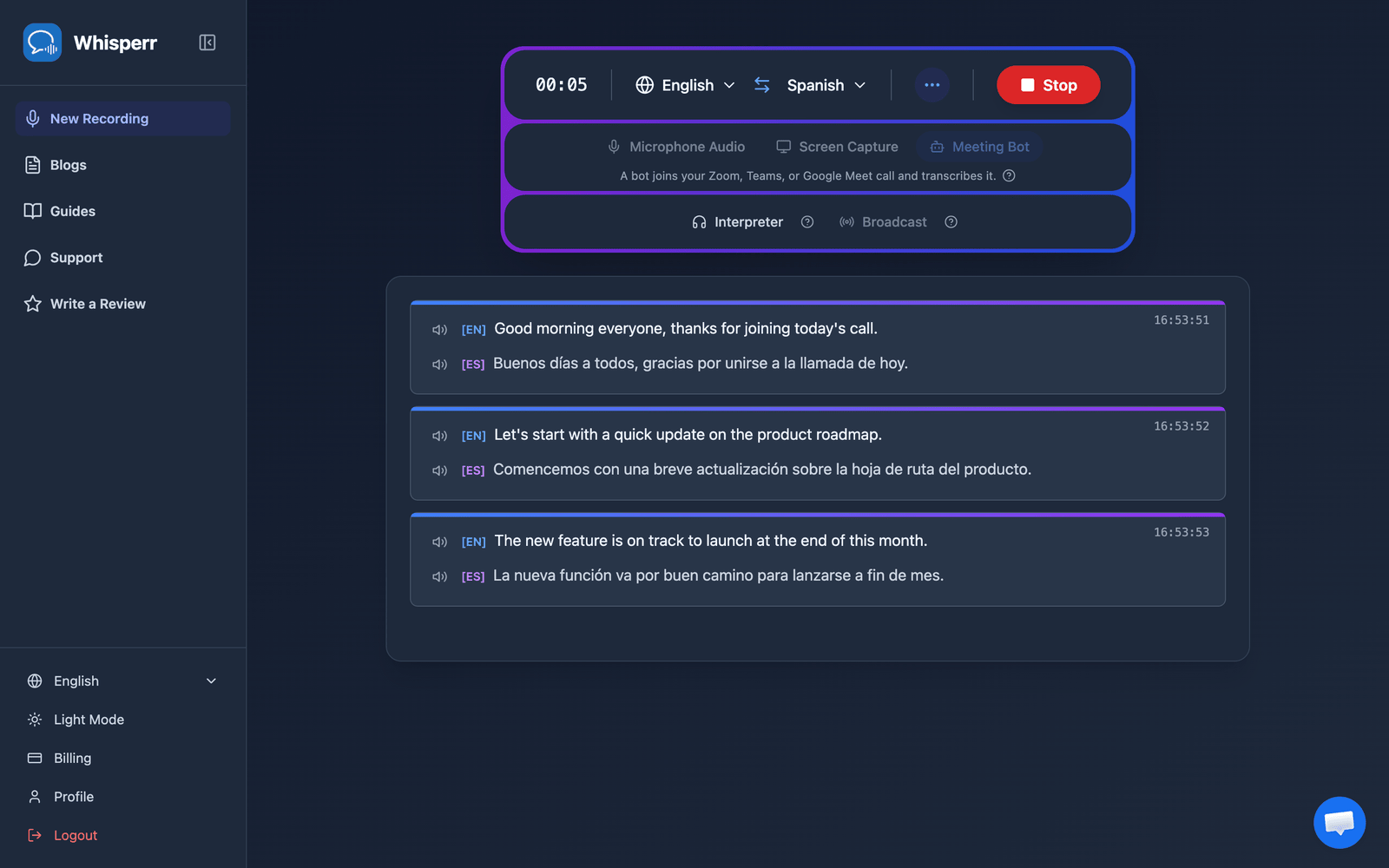Click Logout
This screenshot has width=1389, height=868.
pos(122,835)
